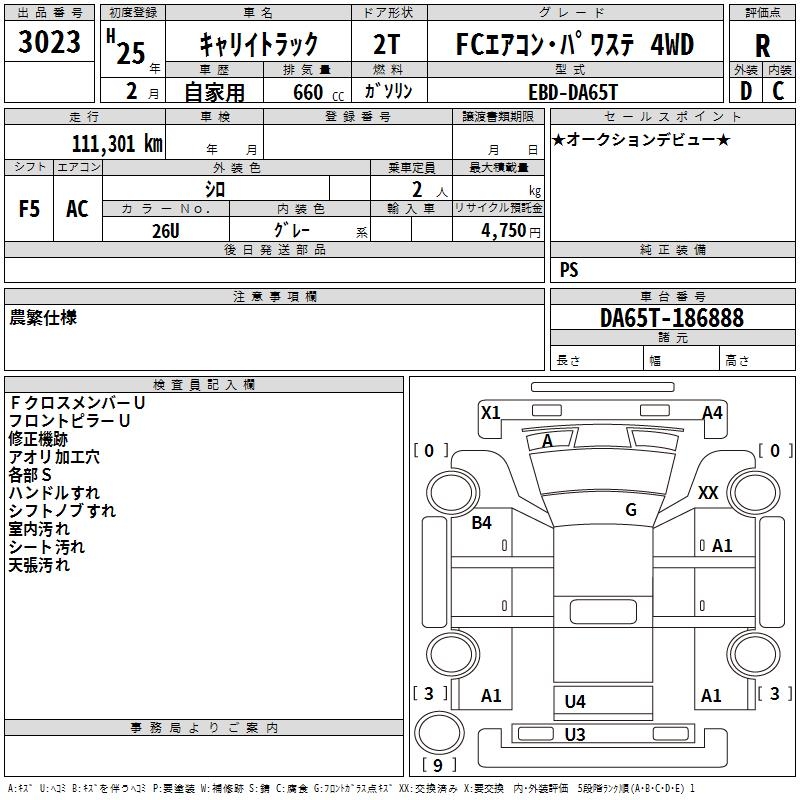Click lot number 3023
Image resolution: width=800 pixels, height=800 pixels.
pyautogui.click(x=49, y=42)
